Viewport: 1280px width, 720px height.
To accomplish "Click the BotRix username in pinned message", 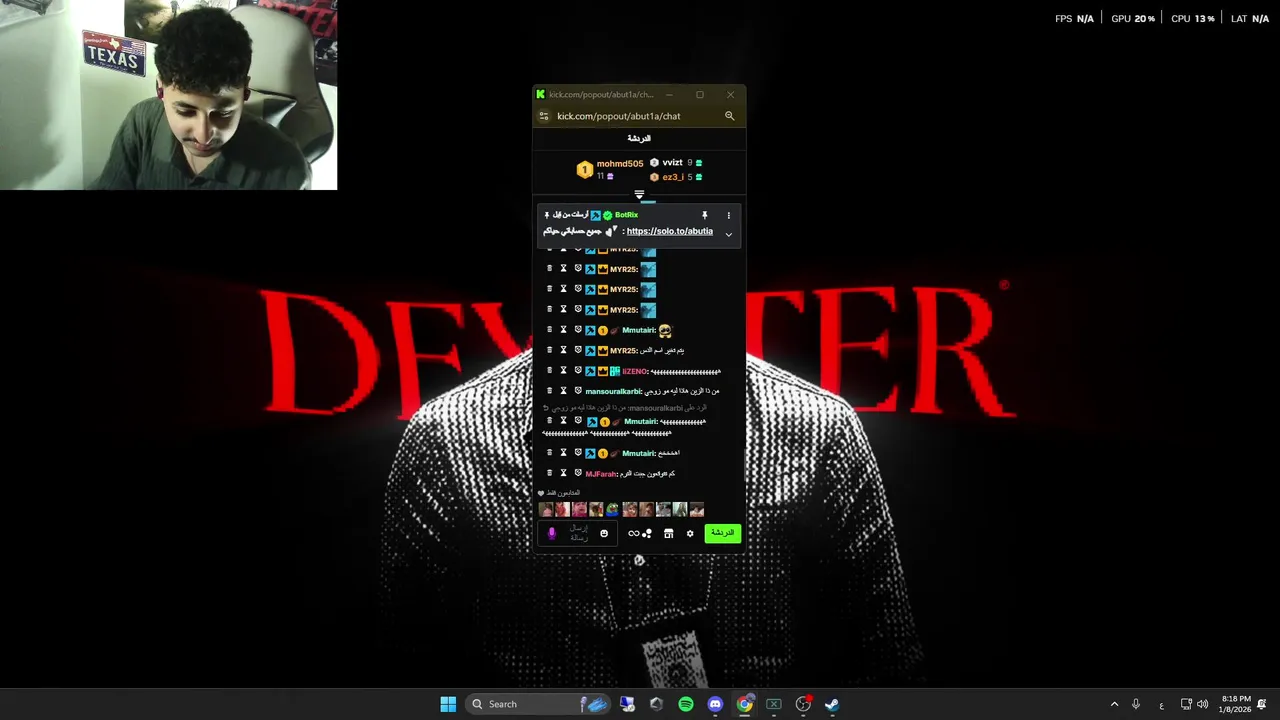I will tap(626, 215).
